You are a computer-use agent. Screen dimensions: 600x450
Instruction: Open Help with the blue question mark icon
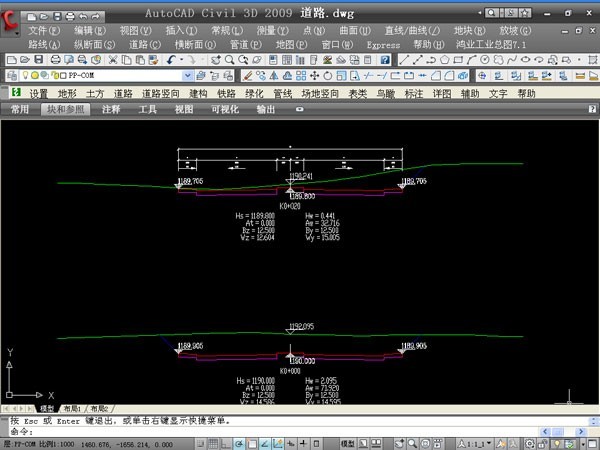(385, 60)
